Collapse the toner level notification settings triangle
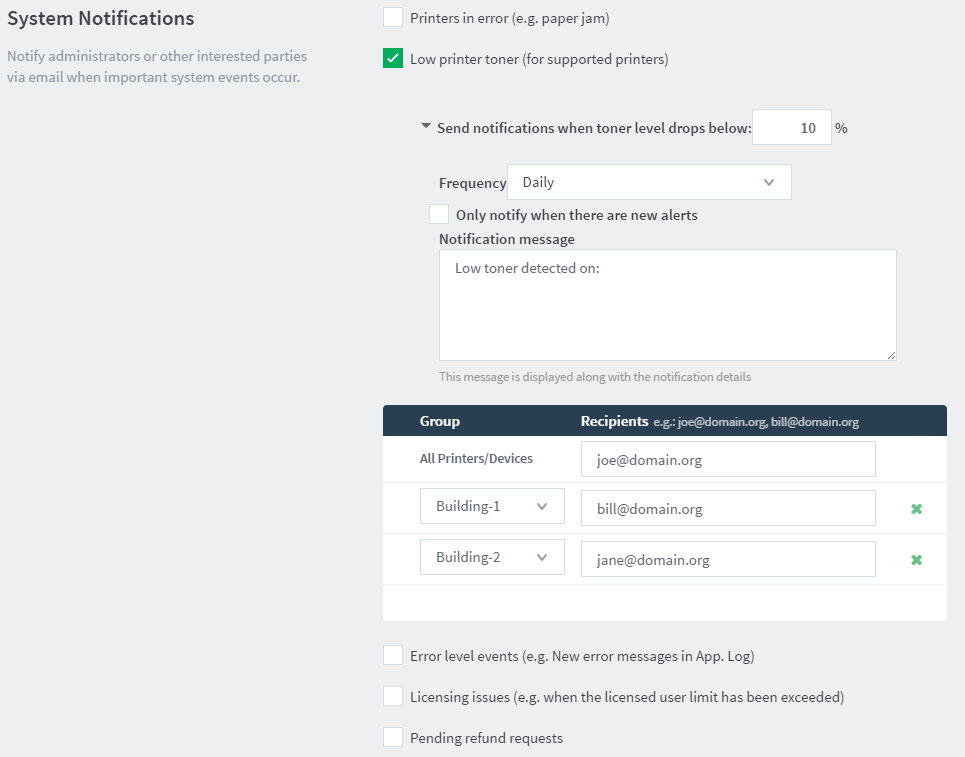Viewport: 965px width, 757px height. pos(425,126)
